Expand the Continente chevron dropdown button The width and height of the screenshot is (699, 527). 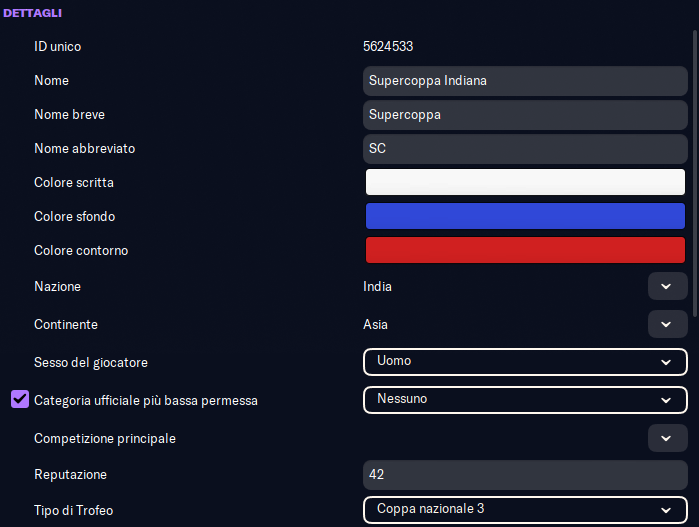(x=667, y=325)
